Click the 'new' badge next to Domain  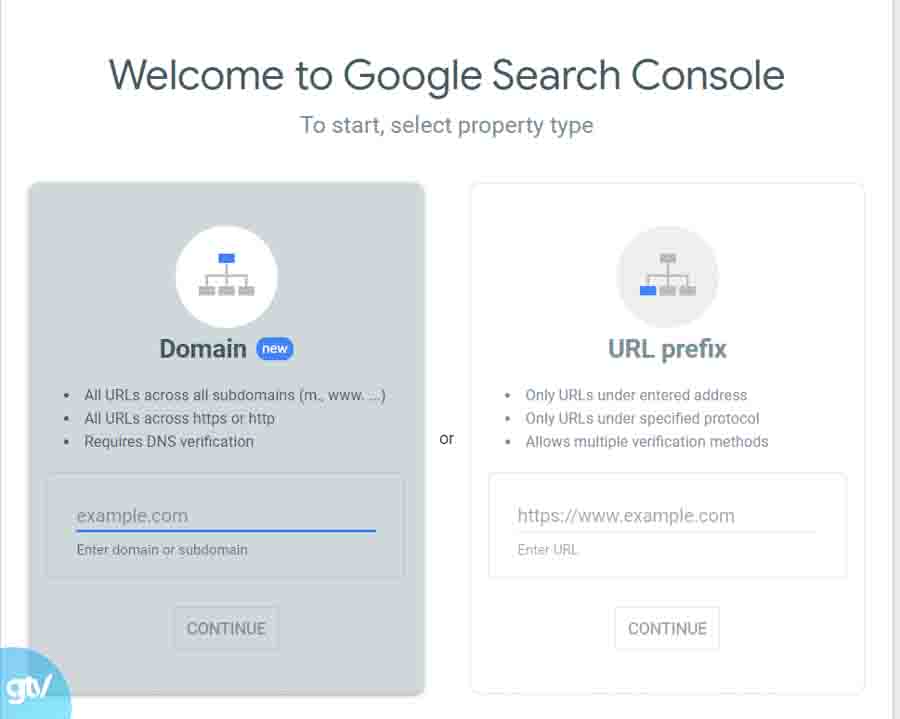[x=274, y=349]
